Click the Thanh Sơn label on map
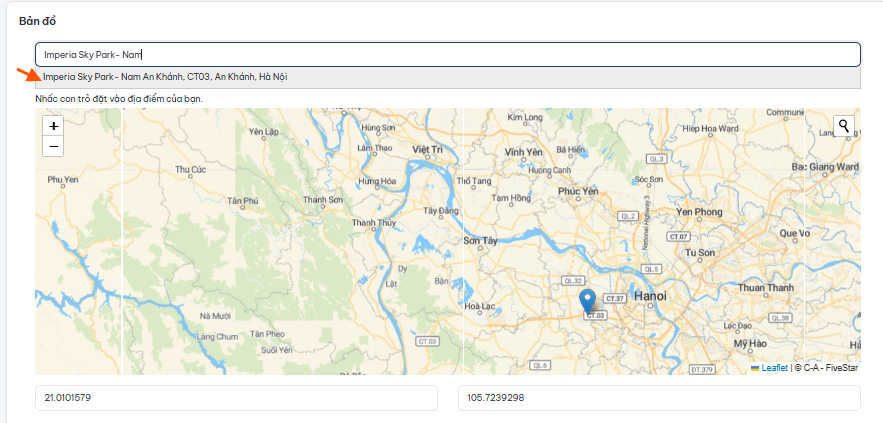883x423 pixels. coord(323,199)
